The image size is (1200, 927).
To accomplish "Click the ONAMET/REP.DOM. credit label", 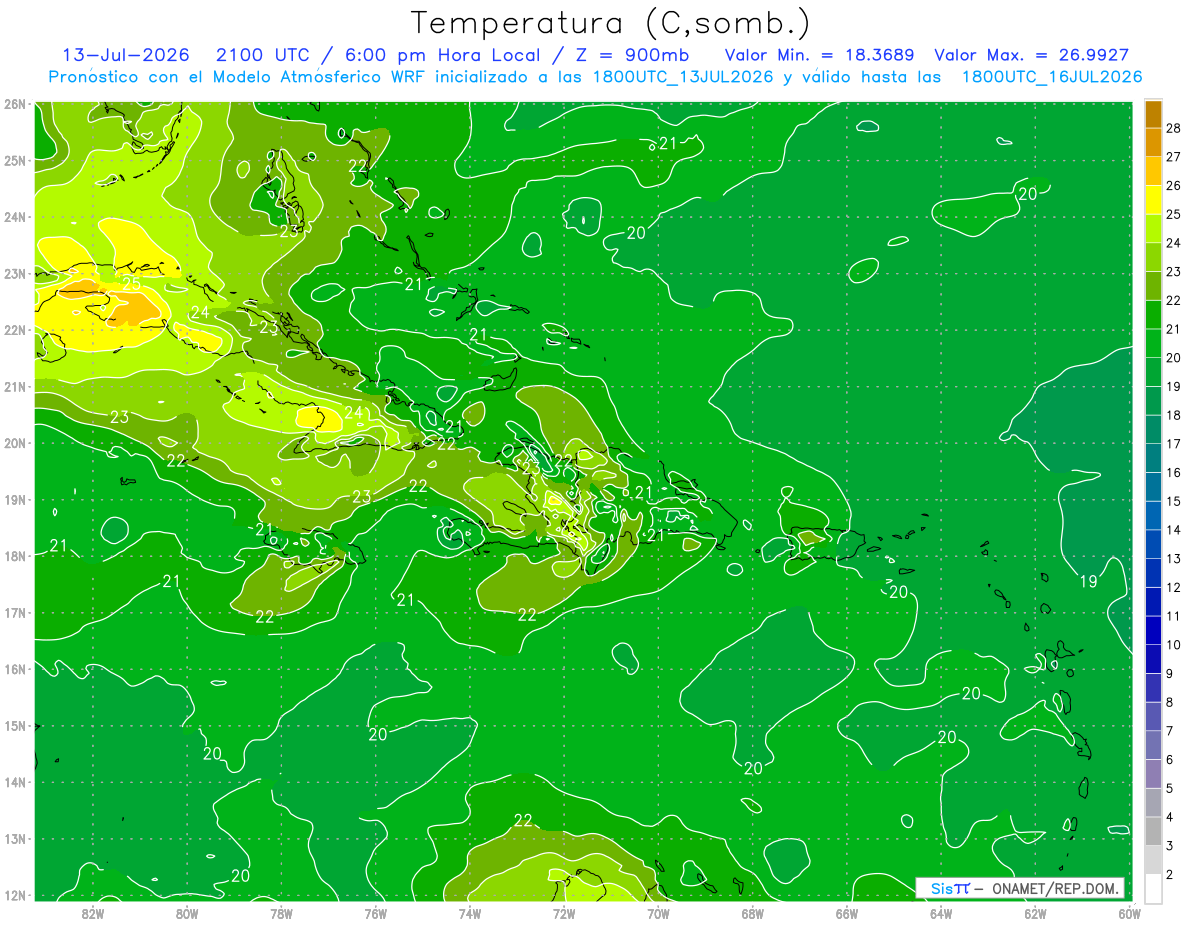I will [x=1055, y=888].
